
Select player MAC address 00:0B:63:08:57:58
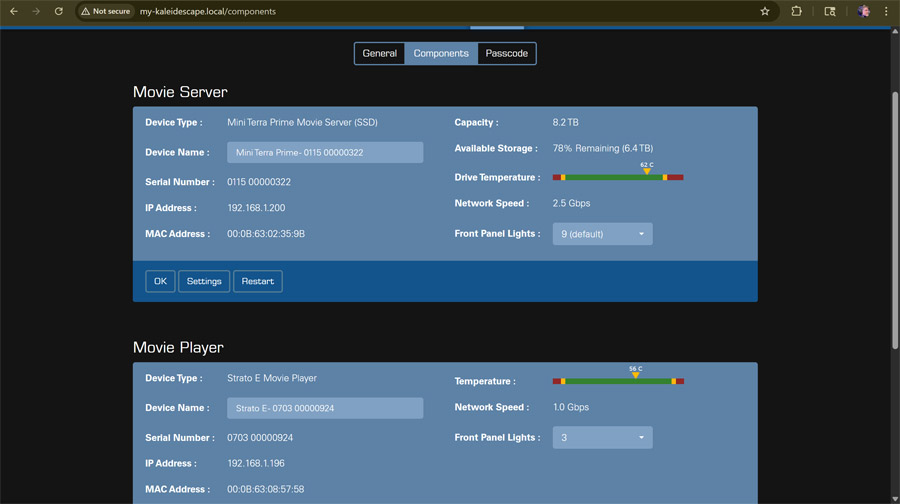(266, 489)
